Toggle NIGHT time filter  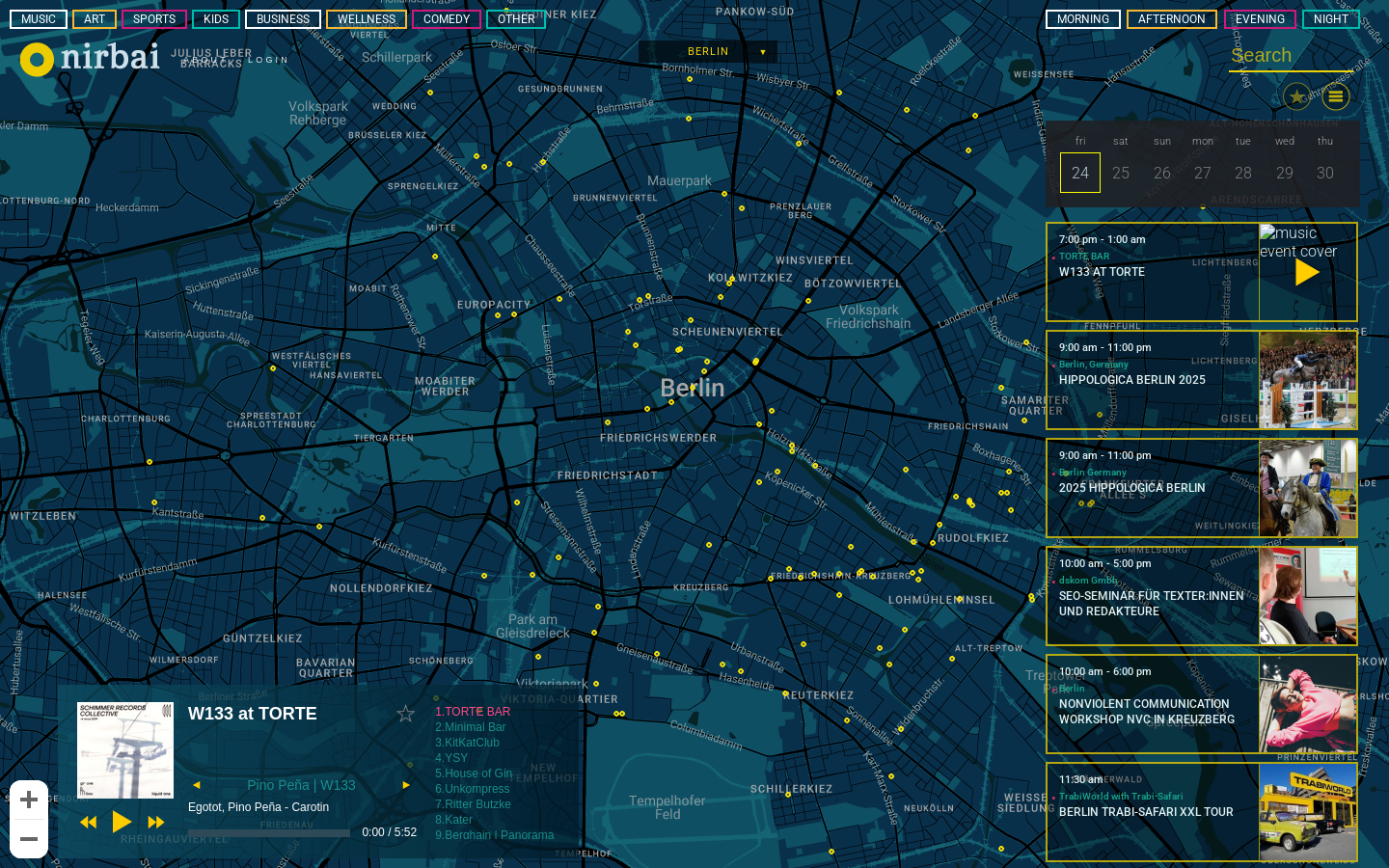point(1331,19)
